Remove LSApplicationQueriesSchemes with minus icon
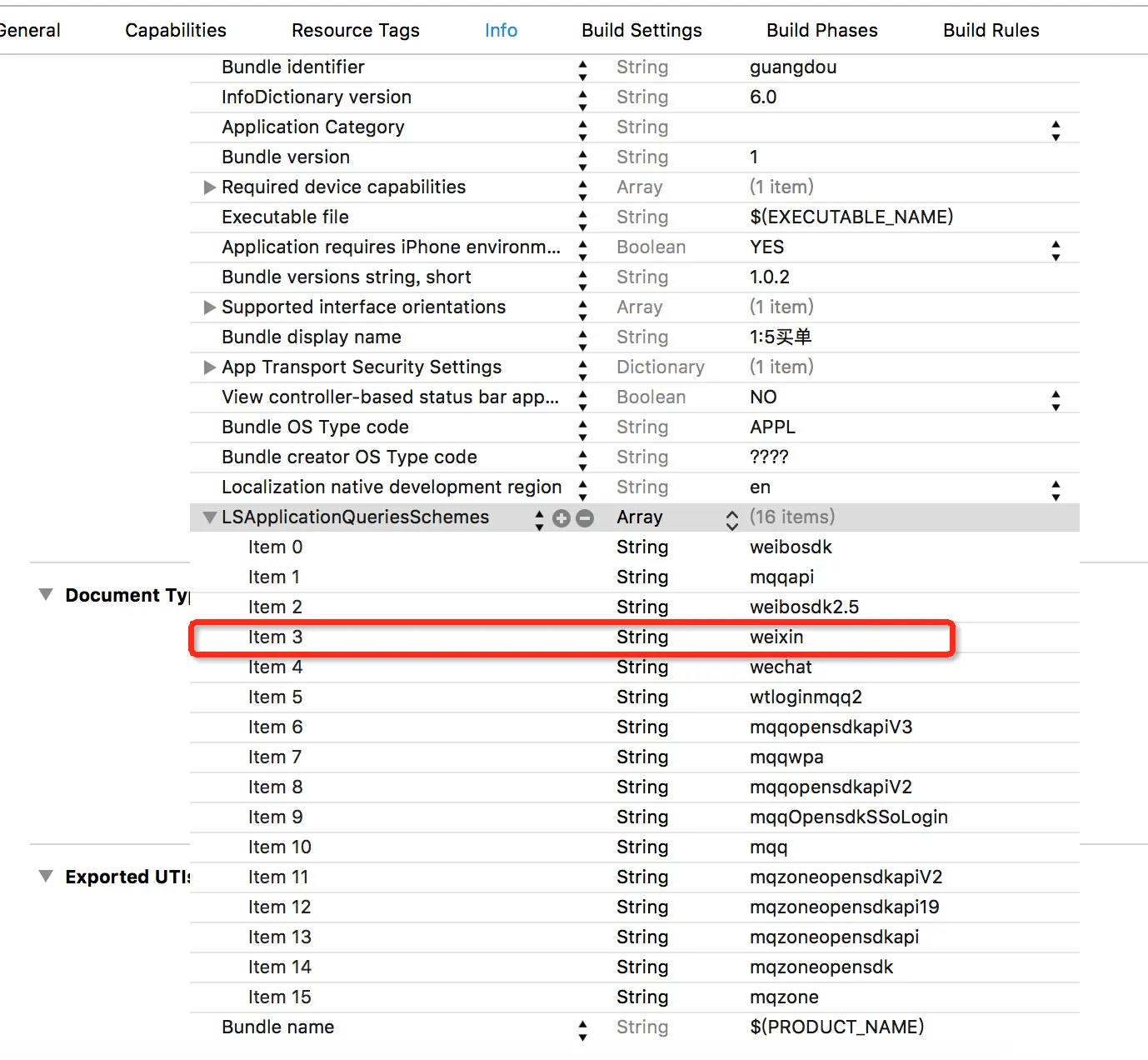Image resolution: width=1148 pixels, height=1060 pixels. tap(585, 518)
